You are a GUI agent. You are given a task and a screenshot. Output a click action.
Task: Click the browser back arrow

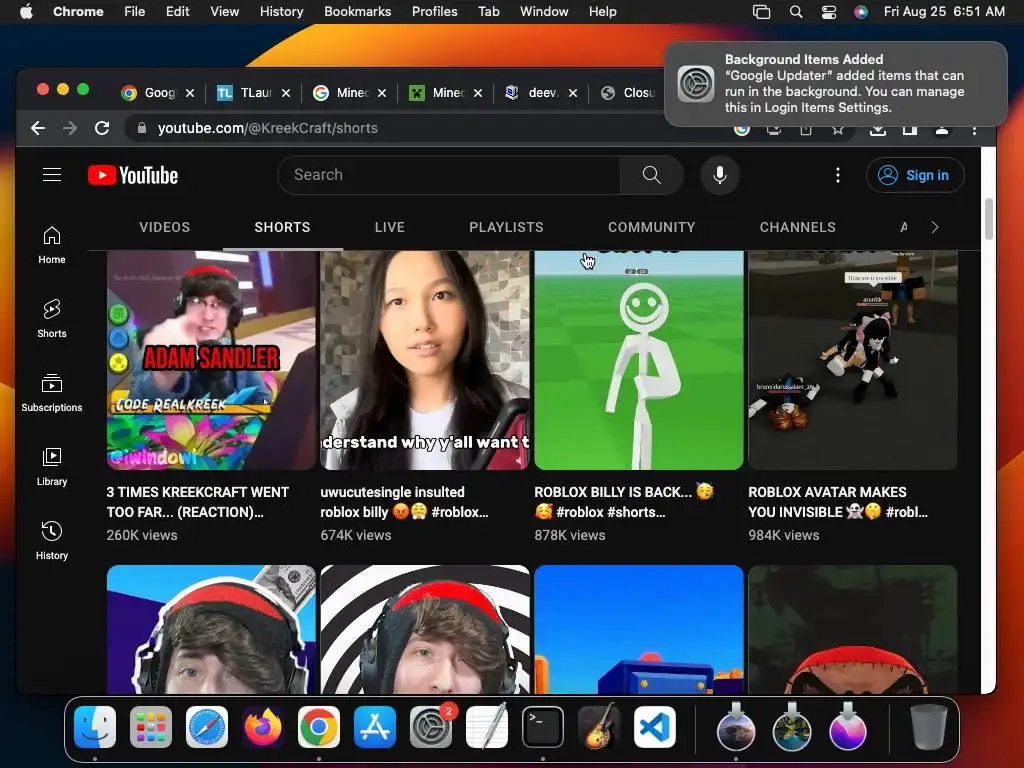click(x=38, y=128)
